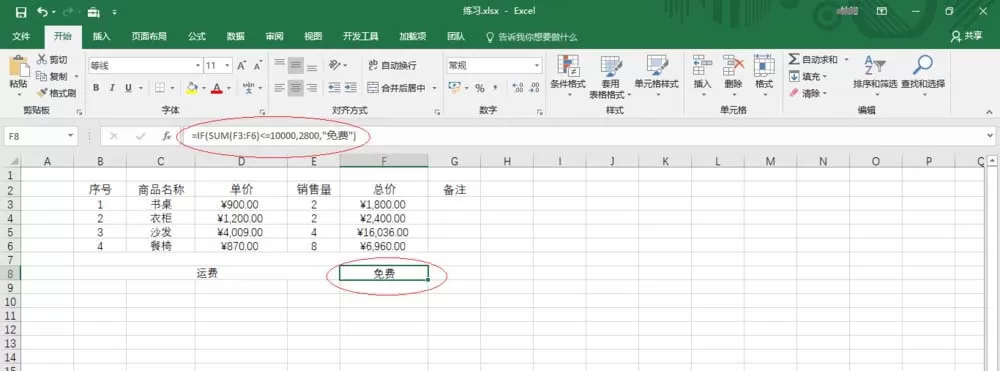
Task: Click the Save icon in title bar
Action: [20, 11]
